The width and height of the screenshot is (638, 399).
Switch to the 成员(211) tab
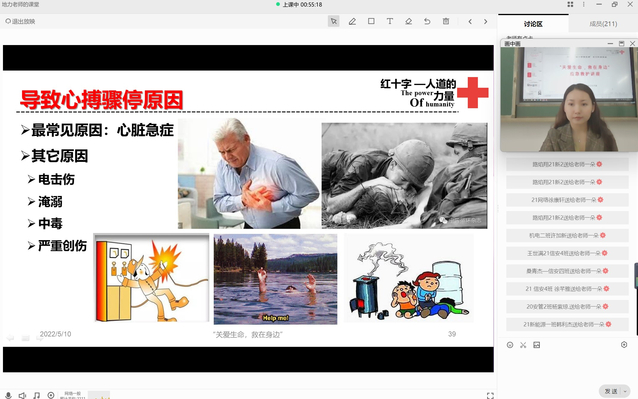coord(603,24)
